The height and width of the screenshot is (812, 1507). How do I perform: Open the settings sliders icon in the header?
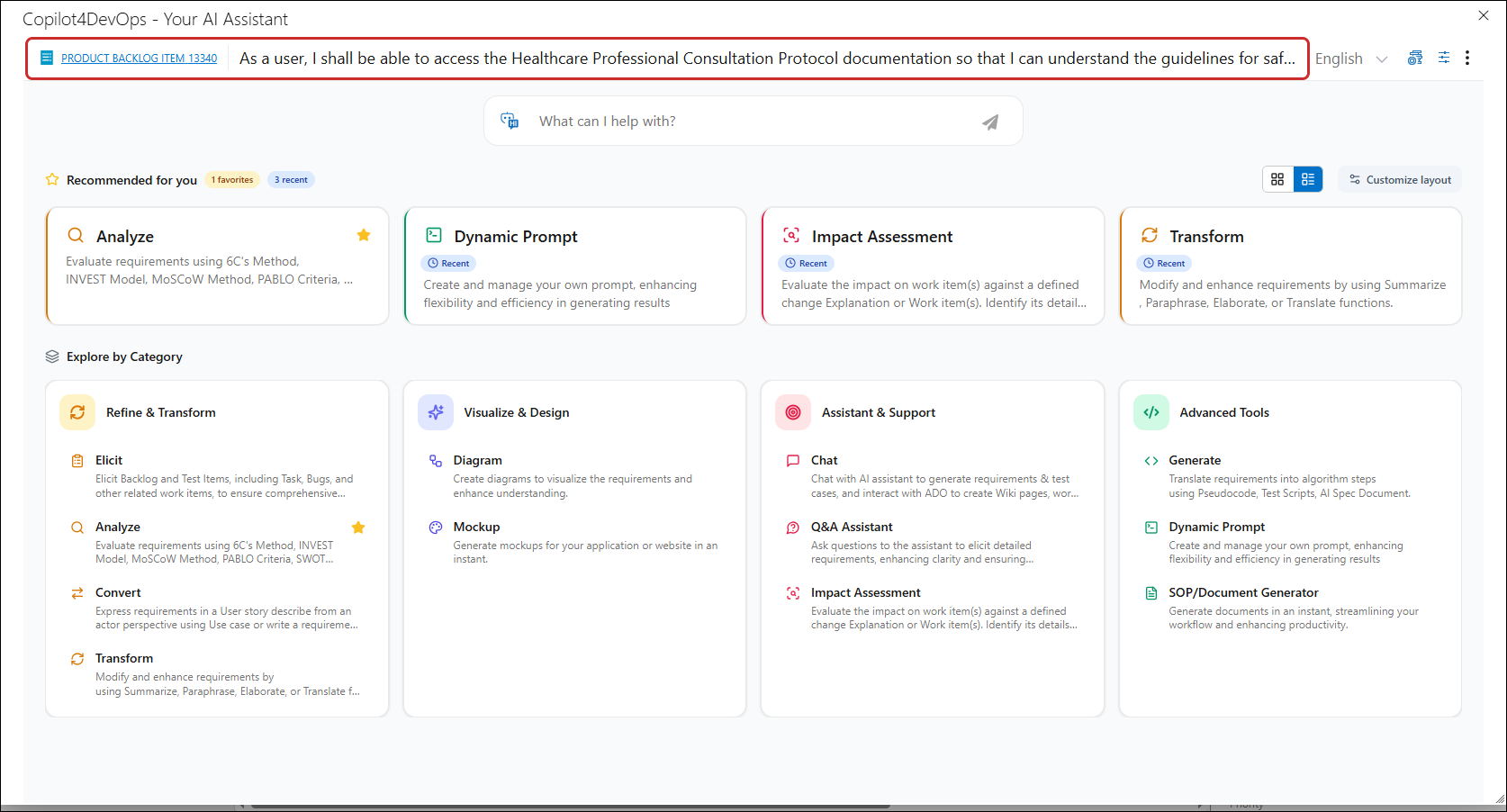1443,58
